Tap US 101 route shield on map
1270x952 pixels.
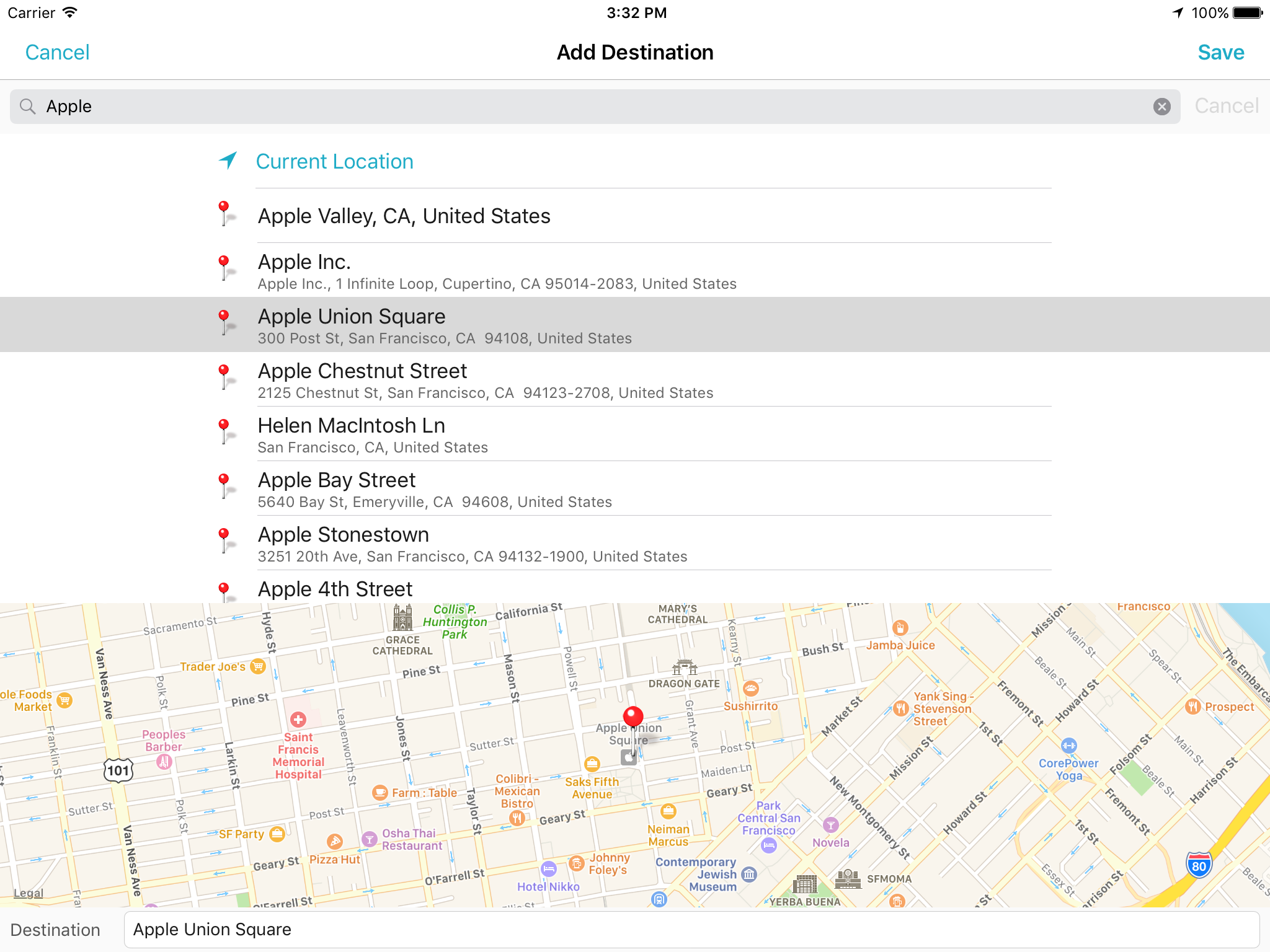[118, 770]
